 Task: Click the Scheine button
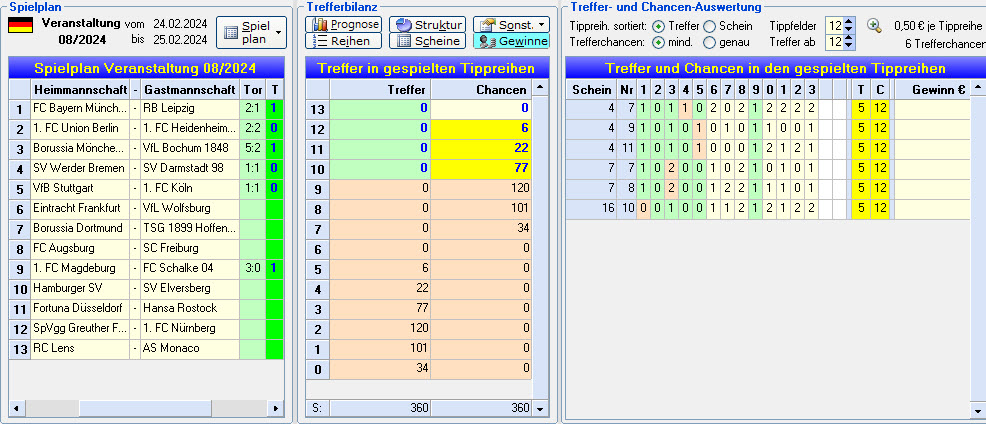(x=428, y=41)
